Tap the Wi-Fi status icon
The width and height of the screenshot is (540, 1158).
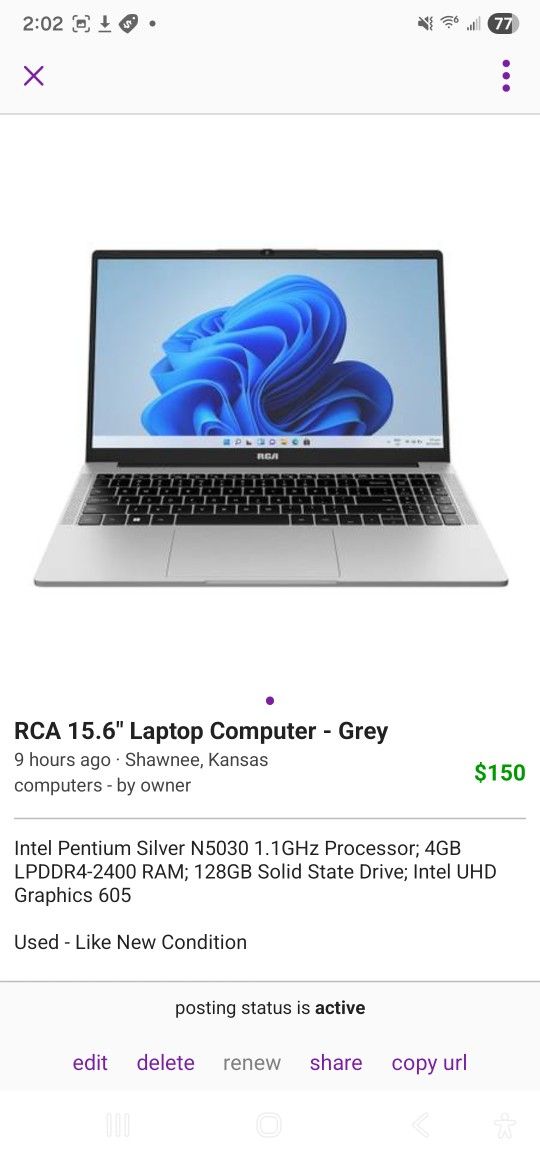449,24
